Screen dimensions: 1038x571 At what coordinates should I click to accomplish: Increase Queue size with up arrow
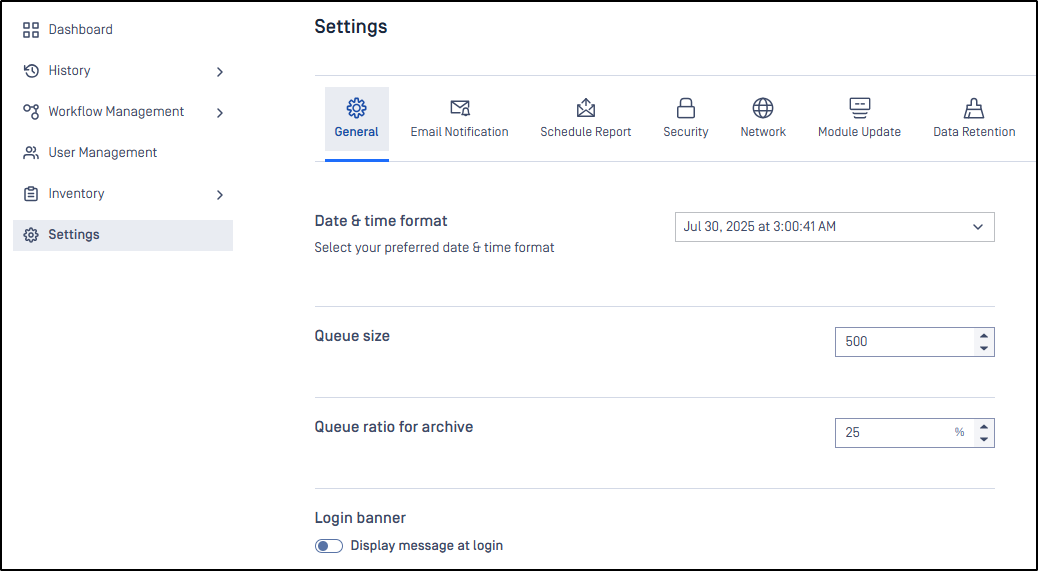tap(984, 335)
